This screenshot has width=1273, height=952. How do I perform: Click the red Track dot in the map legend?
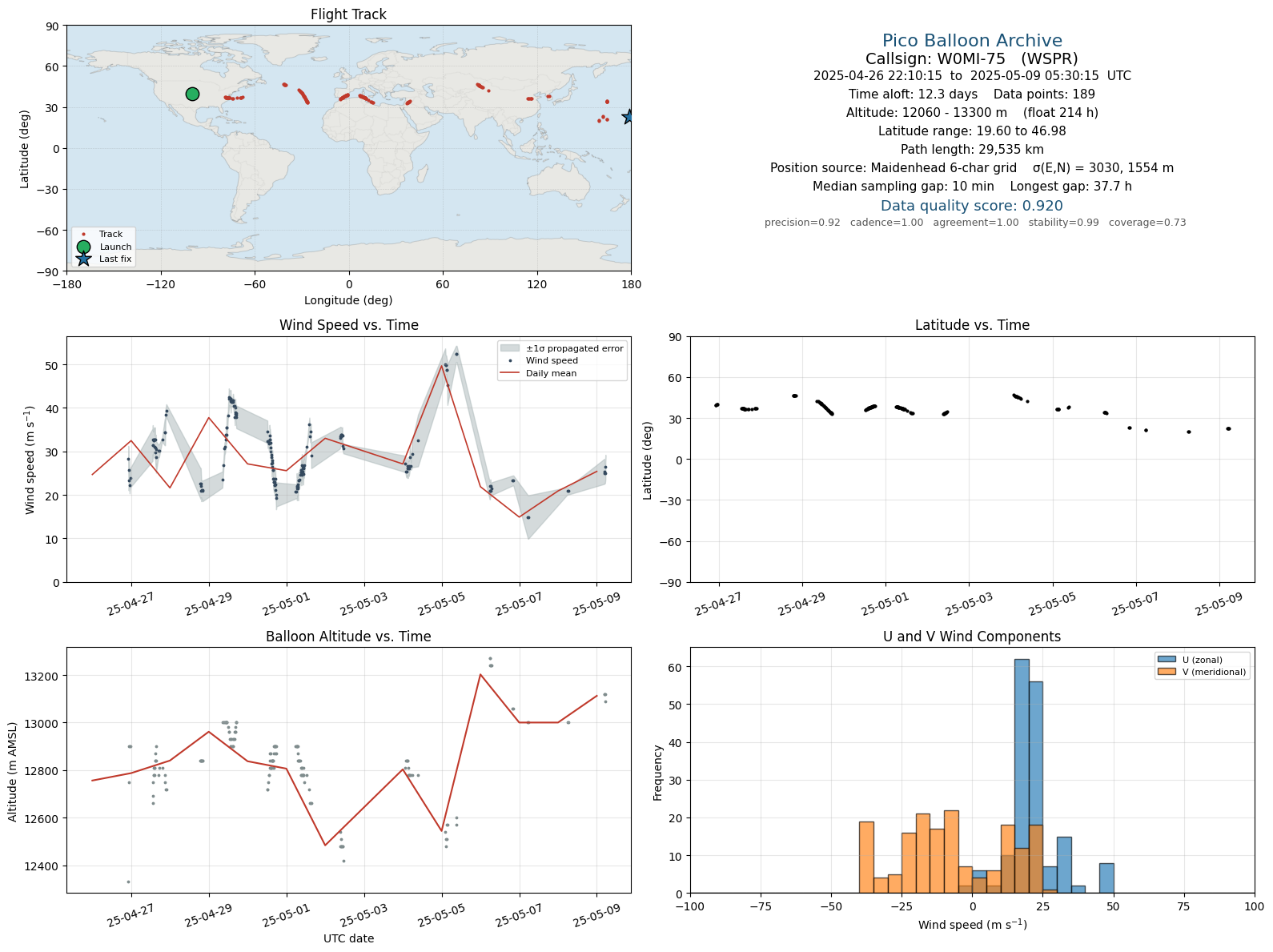click(x=83, y=235)
